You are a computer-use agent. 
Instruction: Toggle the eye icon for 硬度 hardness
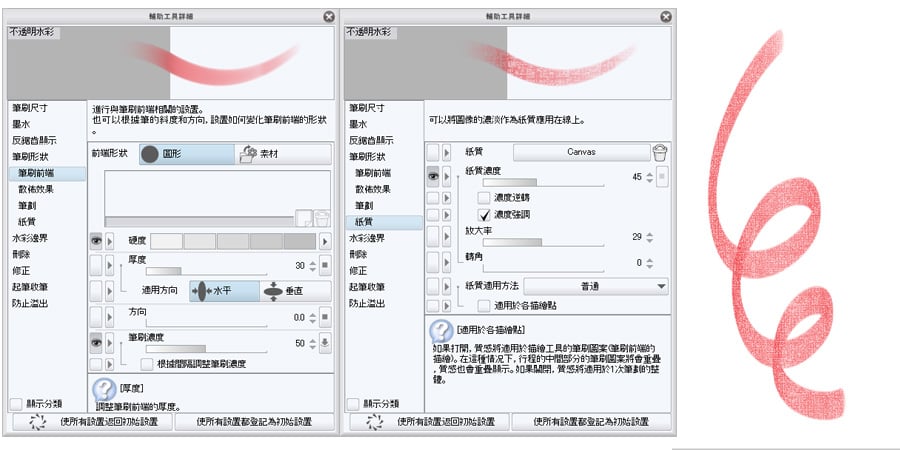click(97, 241)
